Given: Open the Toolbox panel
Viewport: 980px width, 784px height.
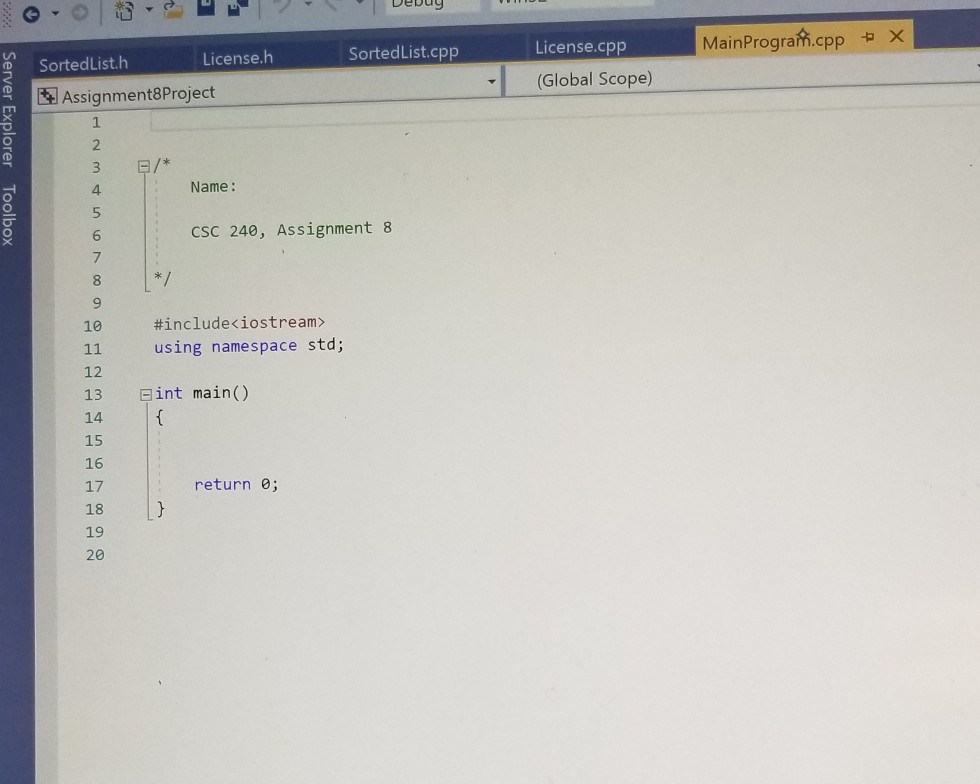Looking at the screenshot, I should (10, 215).
